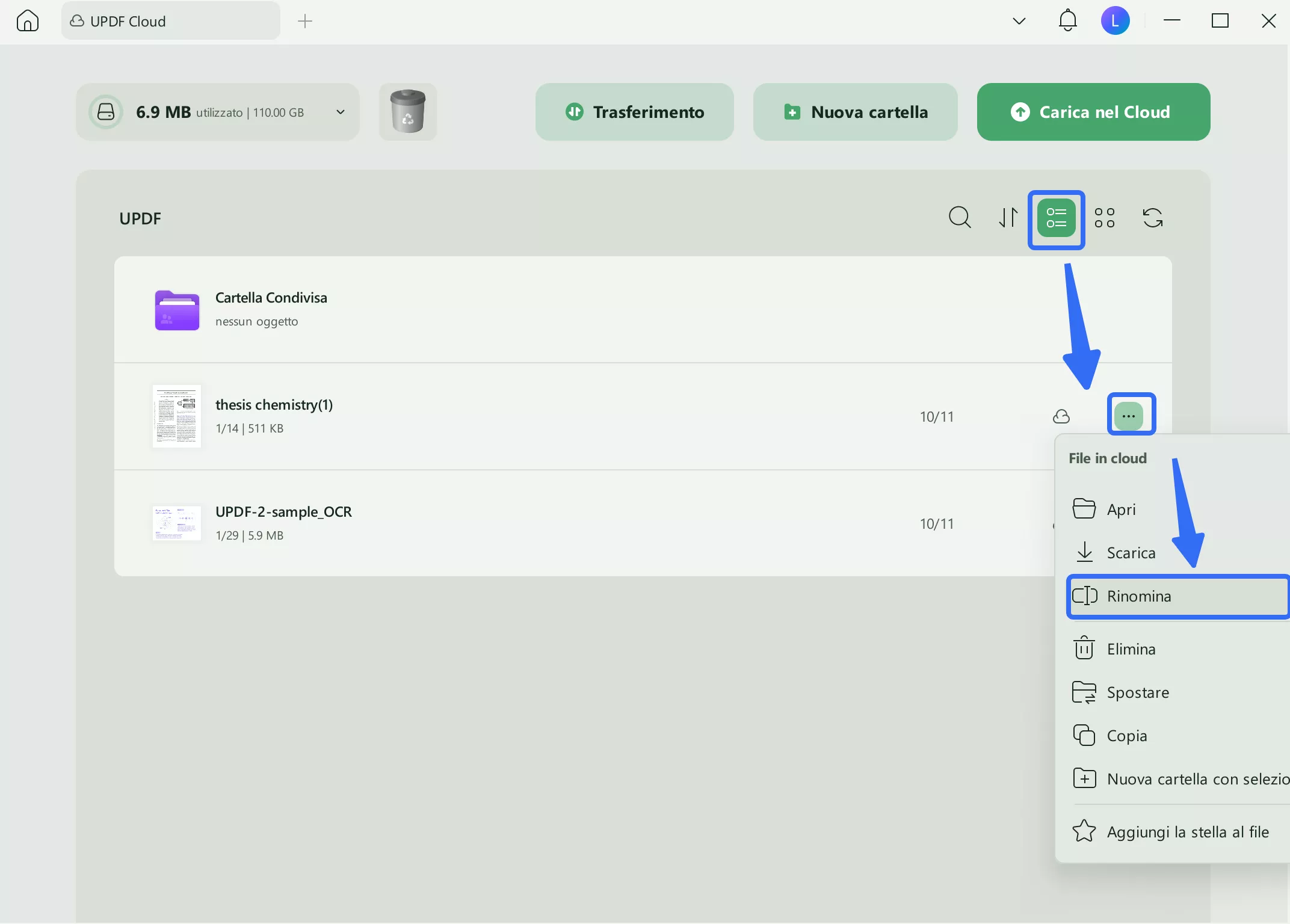Click the home icon in top bar
The width and height of the screenshot is (1290, 924).
28,21
